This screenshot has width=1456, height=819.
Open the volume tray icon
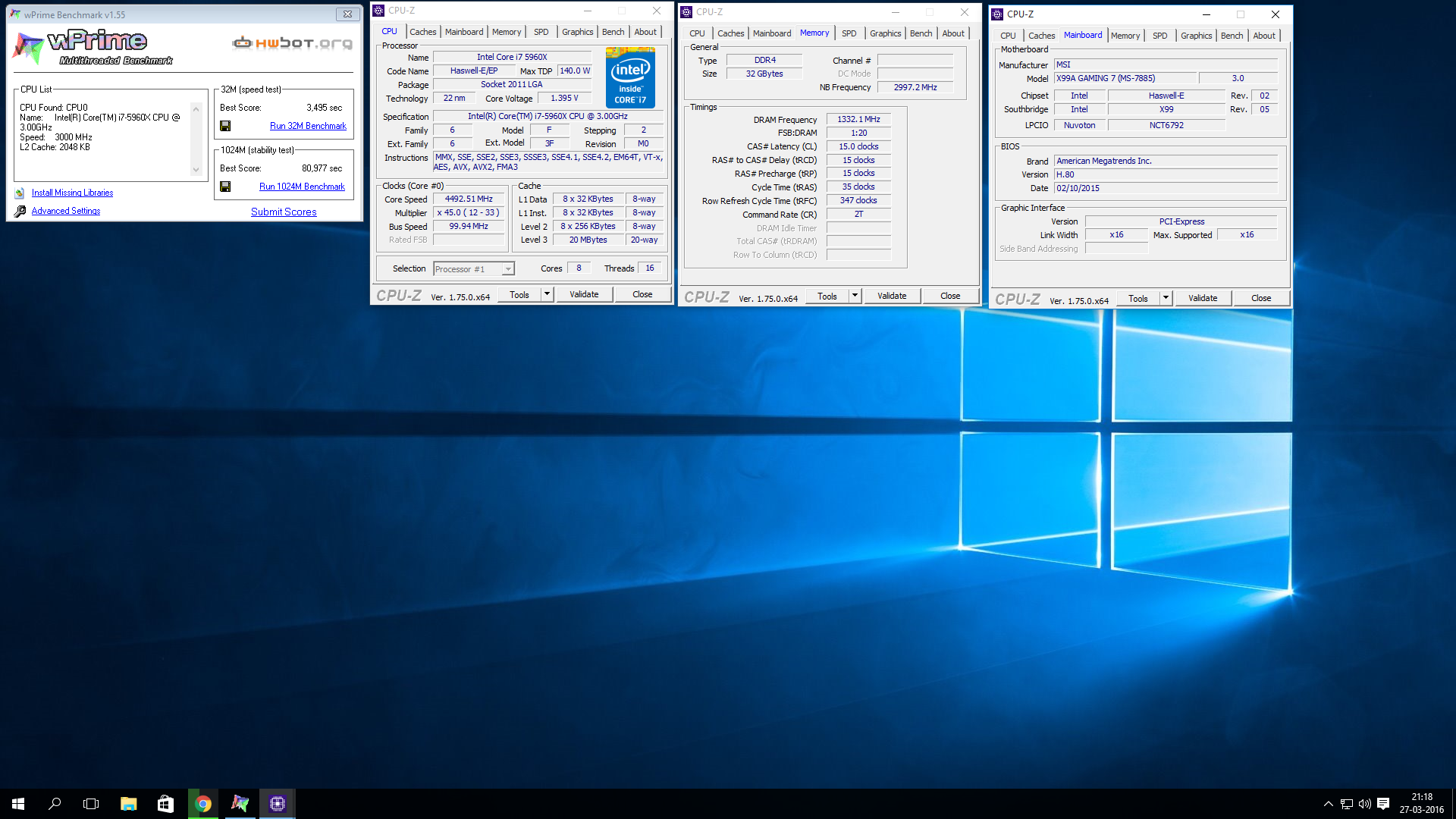coord(1365,804)
